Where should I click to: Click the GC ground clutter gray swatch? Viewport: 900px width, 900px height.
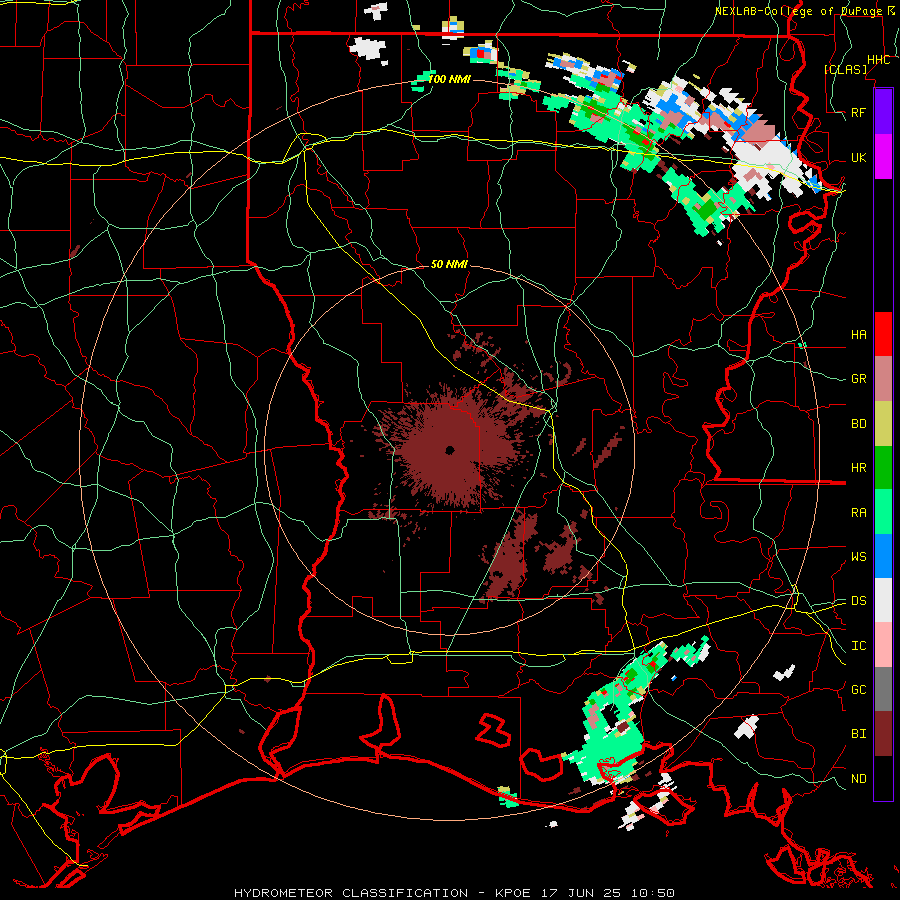tap(883, 689)
